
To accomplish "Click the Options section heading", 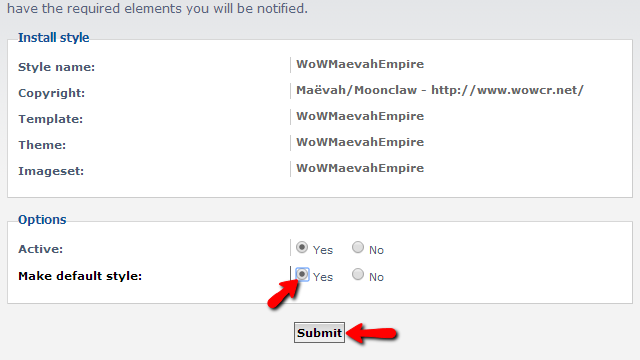I will pyautogui.click(x=42, y=220).
